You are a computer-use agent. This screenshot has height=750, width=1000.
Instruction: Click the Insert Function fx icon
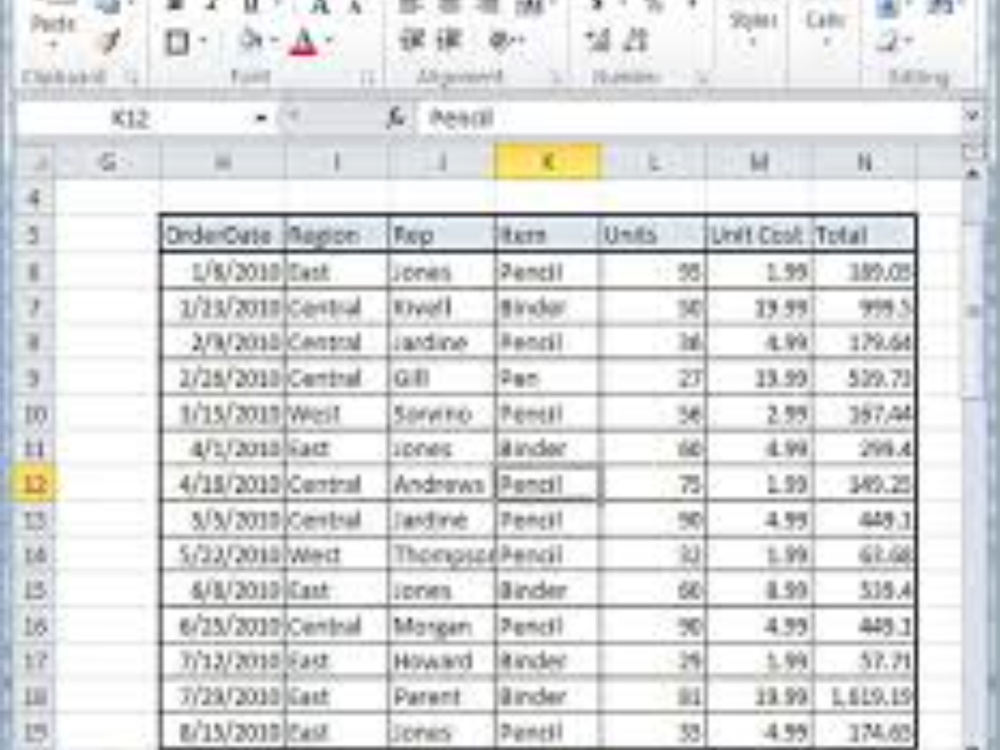pyautogui.click(x=396, y=117)
